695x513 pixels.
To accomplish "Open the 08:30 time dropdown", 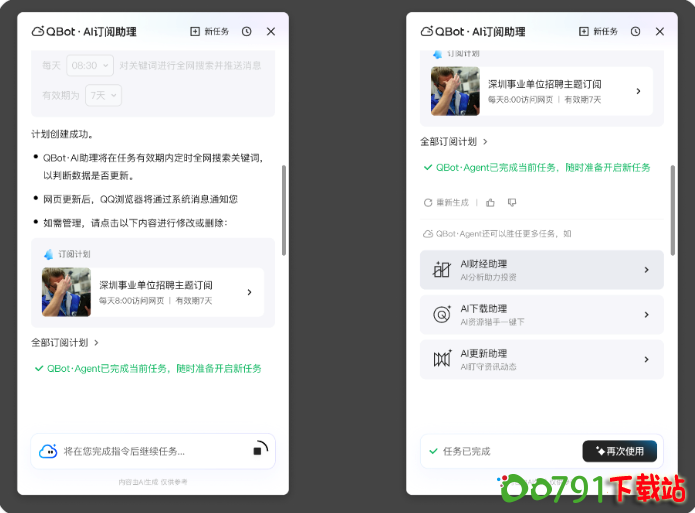I will tap(89, 65).
